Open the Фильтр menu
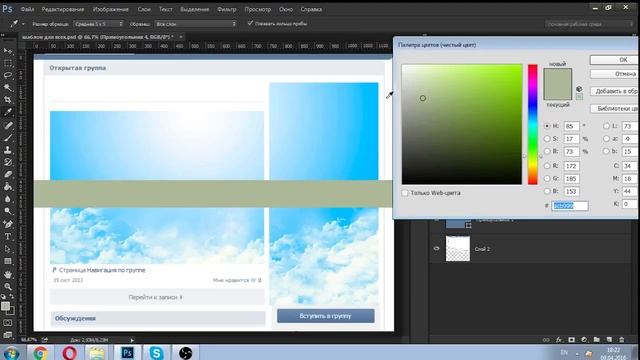The width and height of the screenshot is (640, 360). [227, 9]
